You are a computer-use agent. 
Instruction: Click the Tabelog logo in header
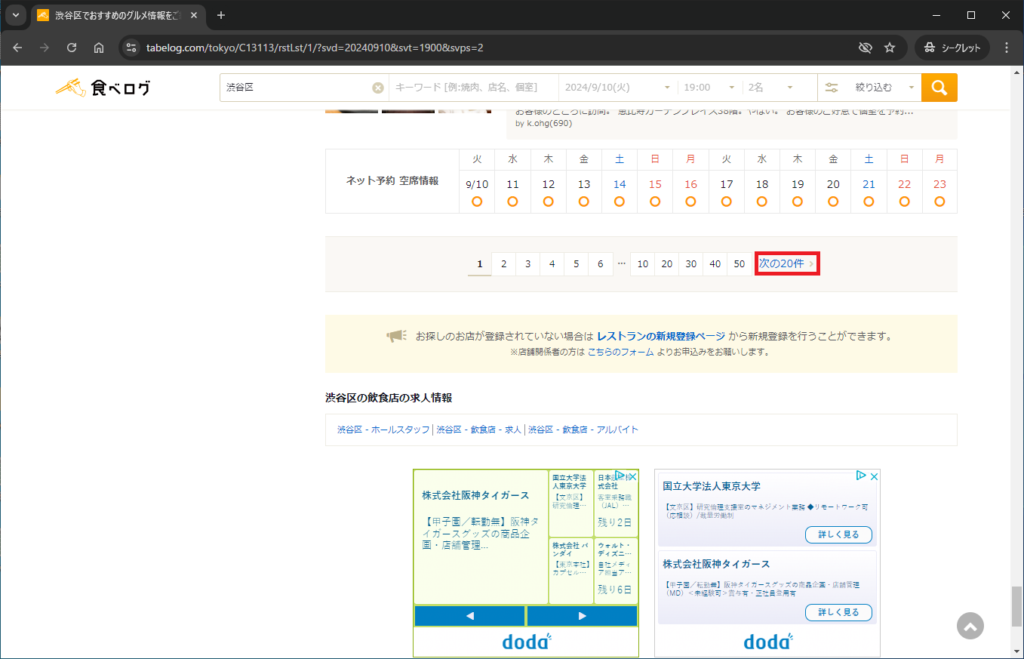coord(104,88)
